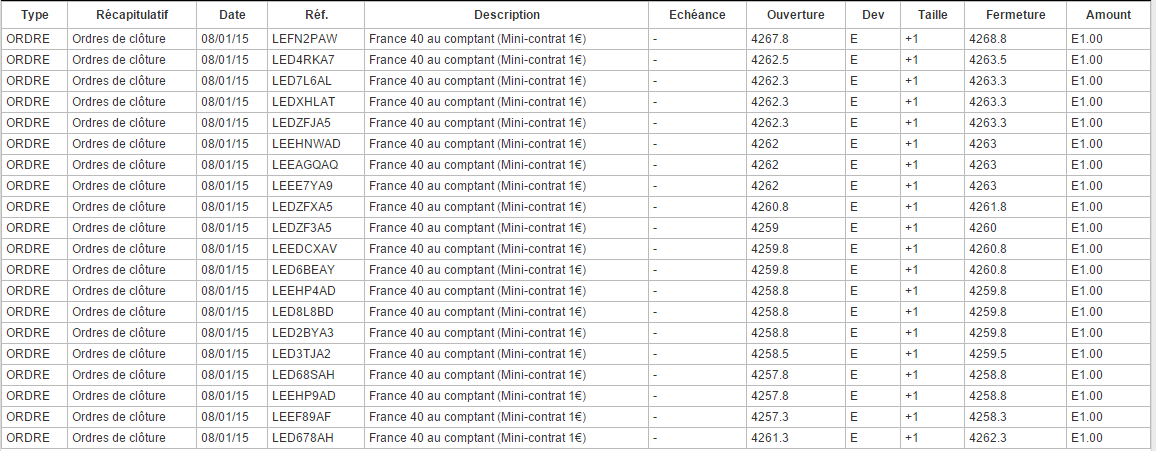Click closing price 4262.3 in last row

pos(988,438)
